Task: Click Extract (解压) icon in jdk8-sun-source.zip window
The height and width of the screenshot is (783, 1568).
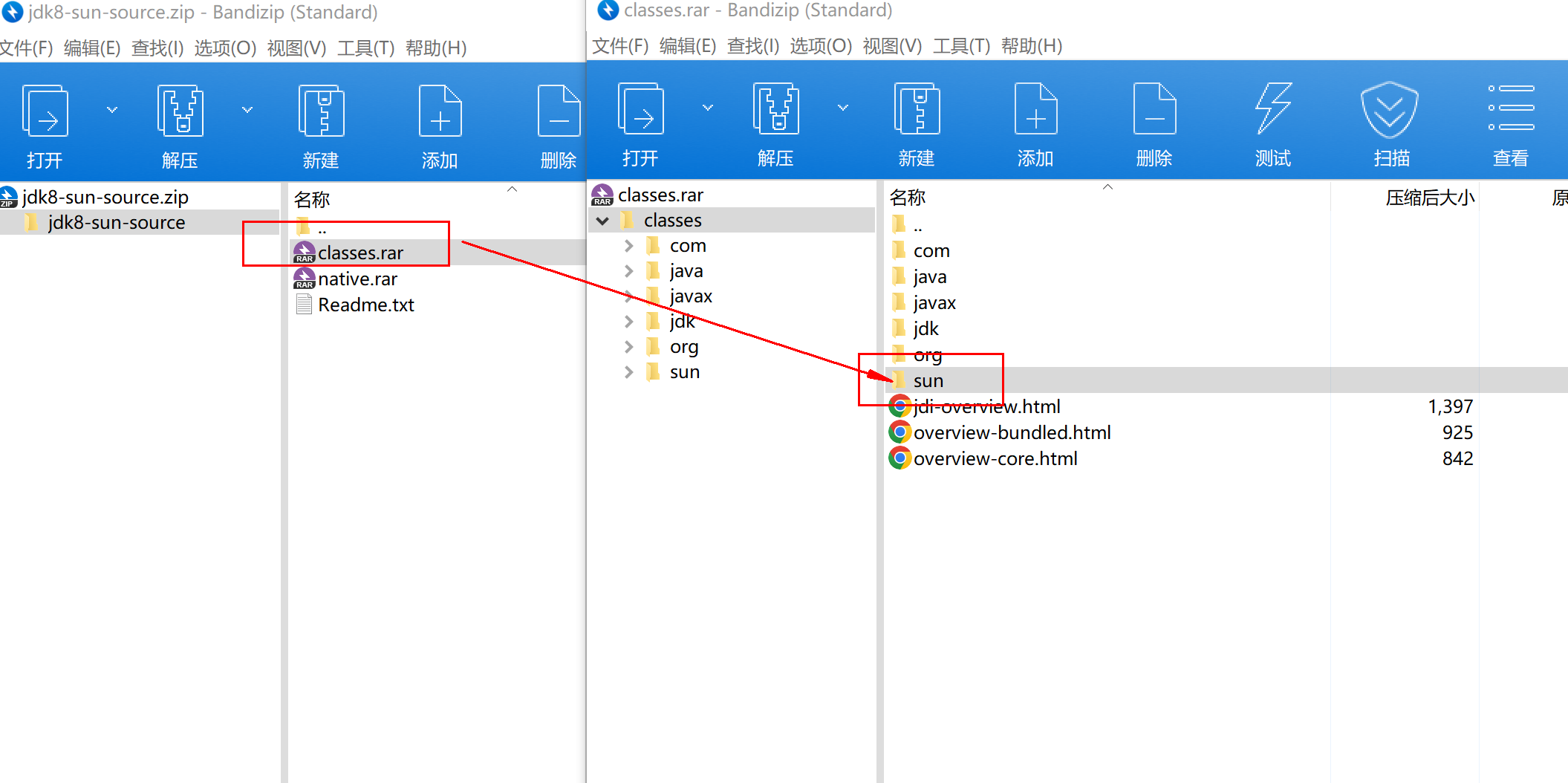Action: coord(180,111)
